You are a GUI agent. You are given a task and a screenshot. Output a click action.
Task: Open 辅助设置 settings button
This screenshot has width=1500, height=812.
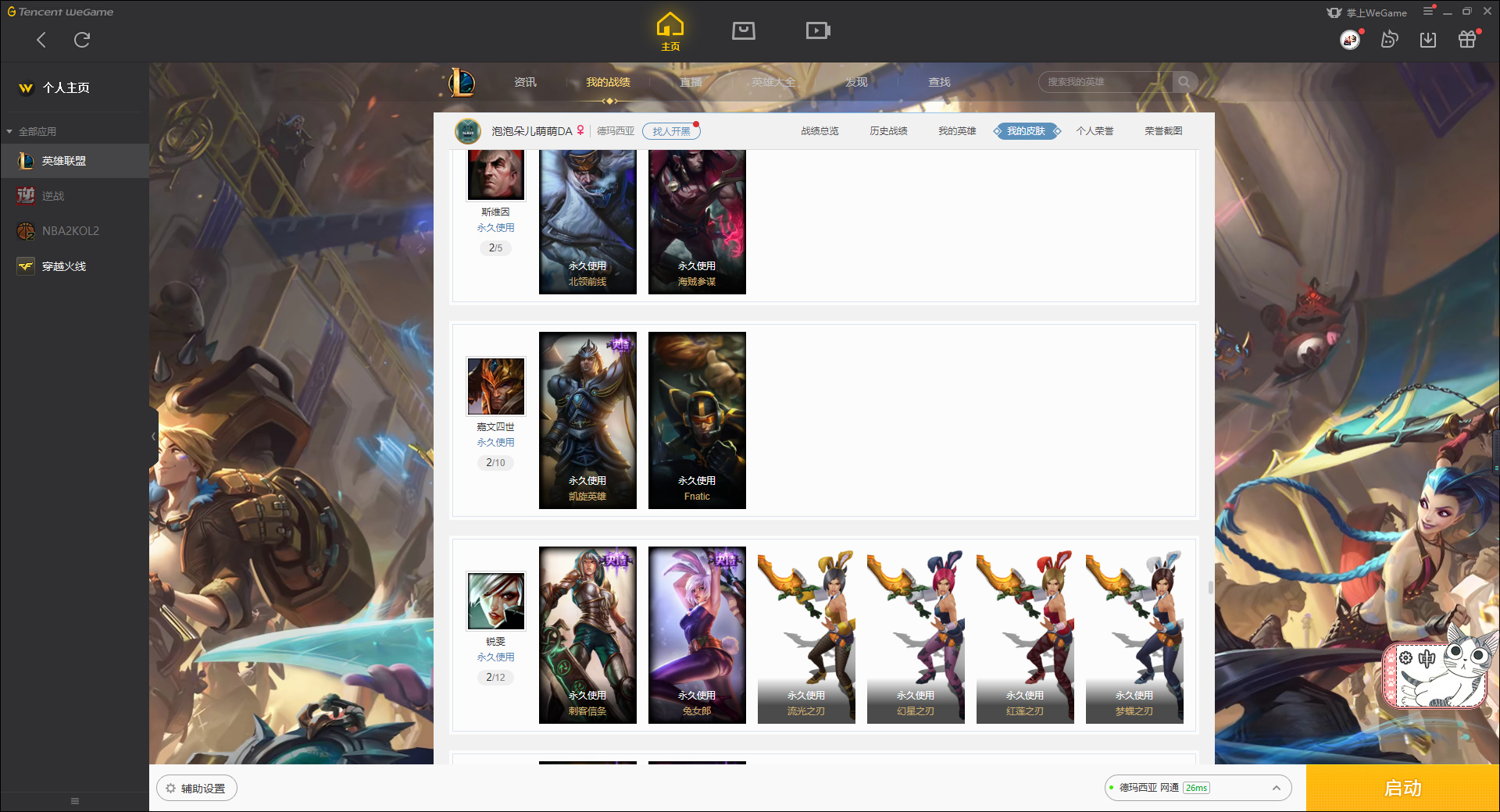[196, 789]
